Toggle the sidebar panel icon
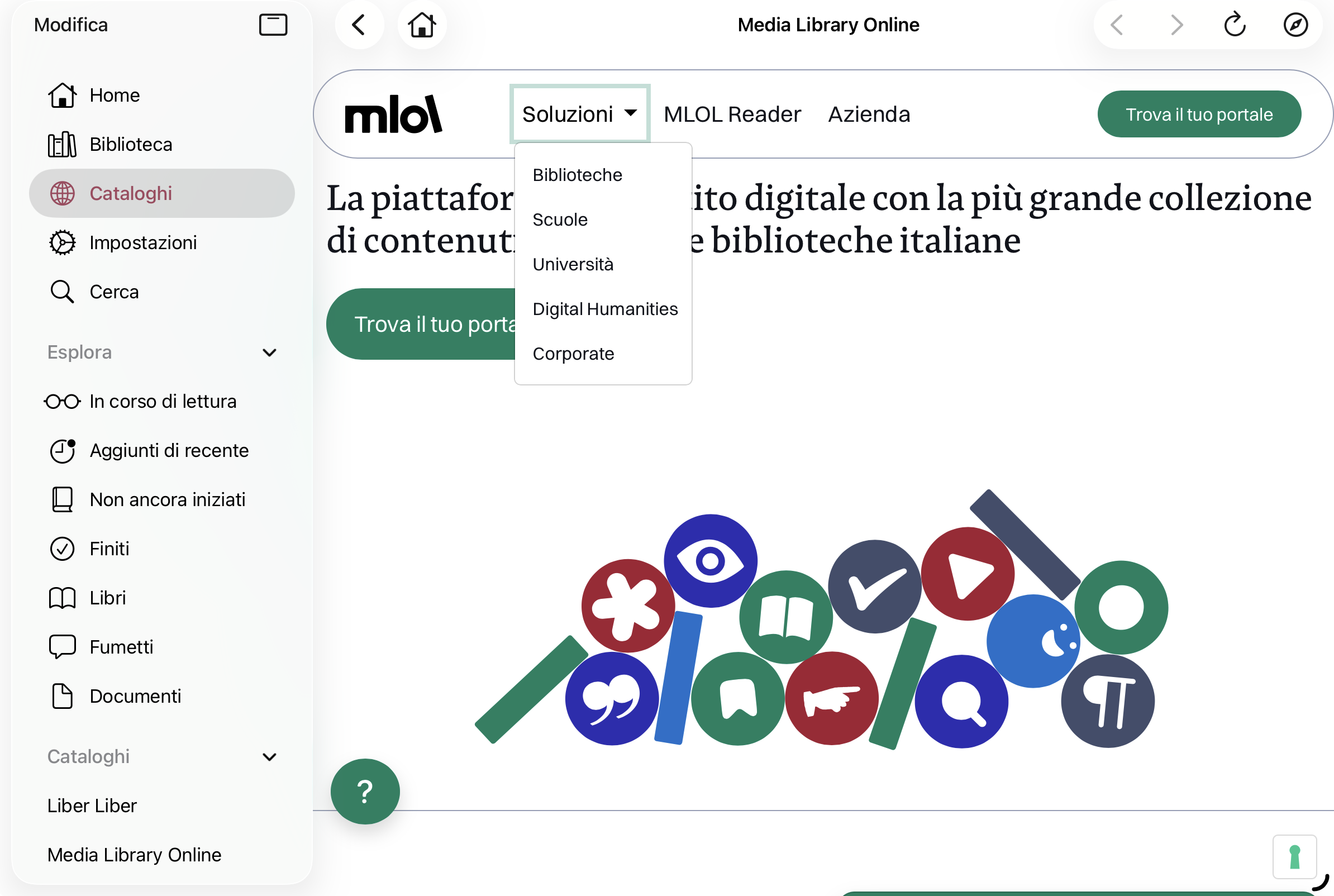Screen dimensions: 1334x896 tap(273, 25)
